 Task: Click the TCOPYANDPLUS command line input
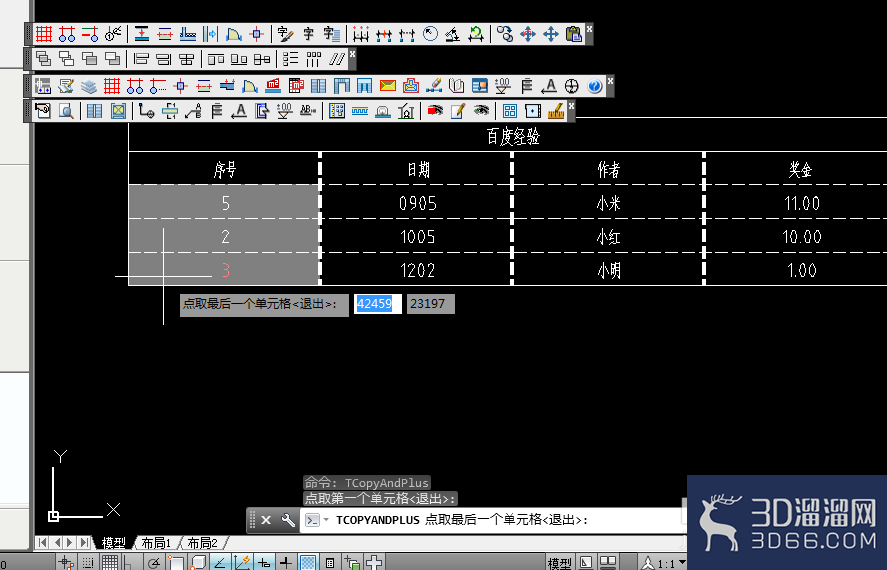pos(492,520)
